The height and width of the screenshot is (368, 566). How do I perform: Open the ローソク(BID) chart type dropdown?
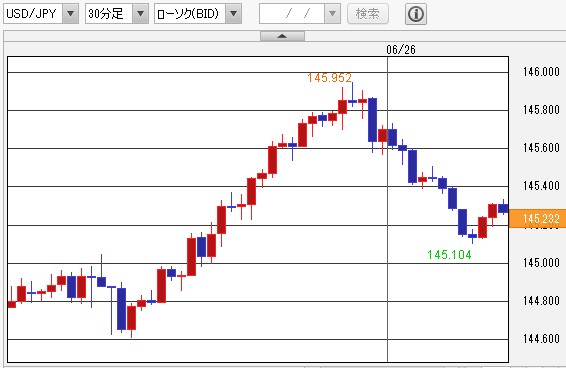click(x=234, y=14)
